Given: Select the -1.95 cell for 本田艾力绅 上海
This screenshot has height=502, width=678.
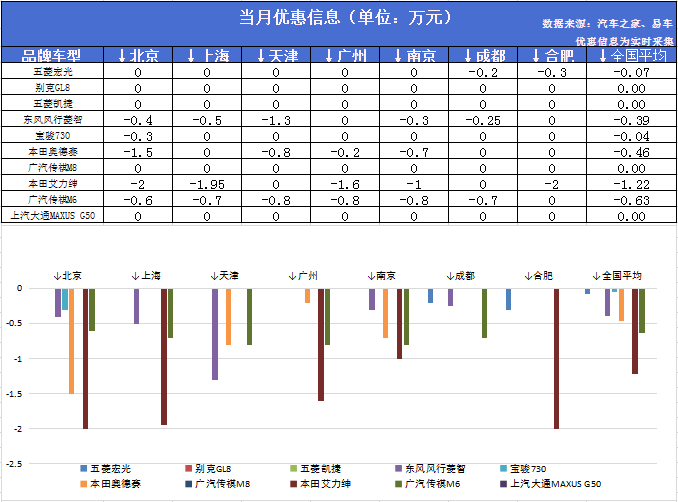Looking at the screenshot, I should (207, 184).
